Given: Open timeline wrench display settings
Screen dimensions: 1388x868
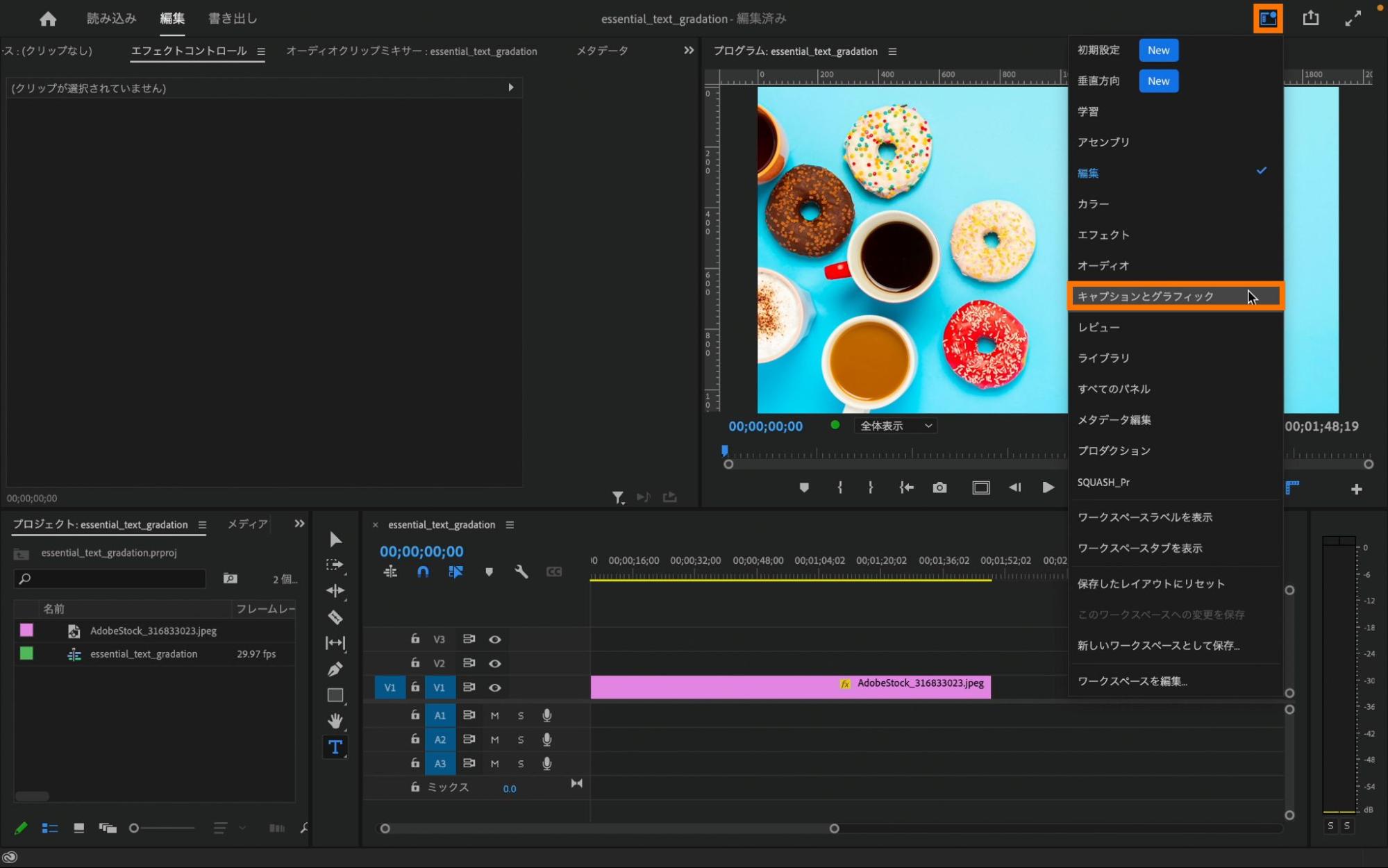Looking at the screenshot, I should pyautogui.click(x=521, y=571).
